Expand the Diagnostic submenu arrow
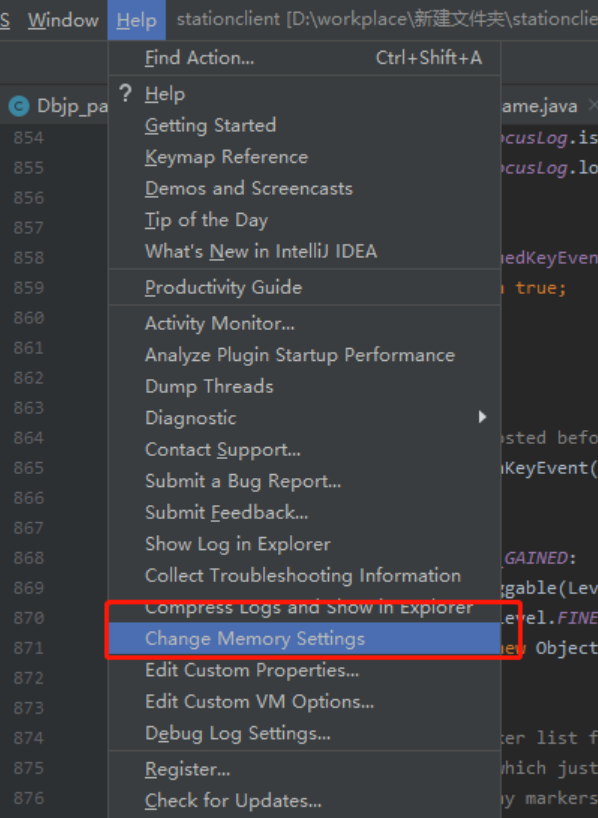Viewport: 598px width, 818px height. 483,417
